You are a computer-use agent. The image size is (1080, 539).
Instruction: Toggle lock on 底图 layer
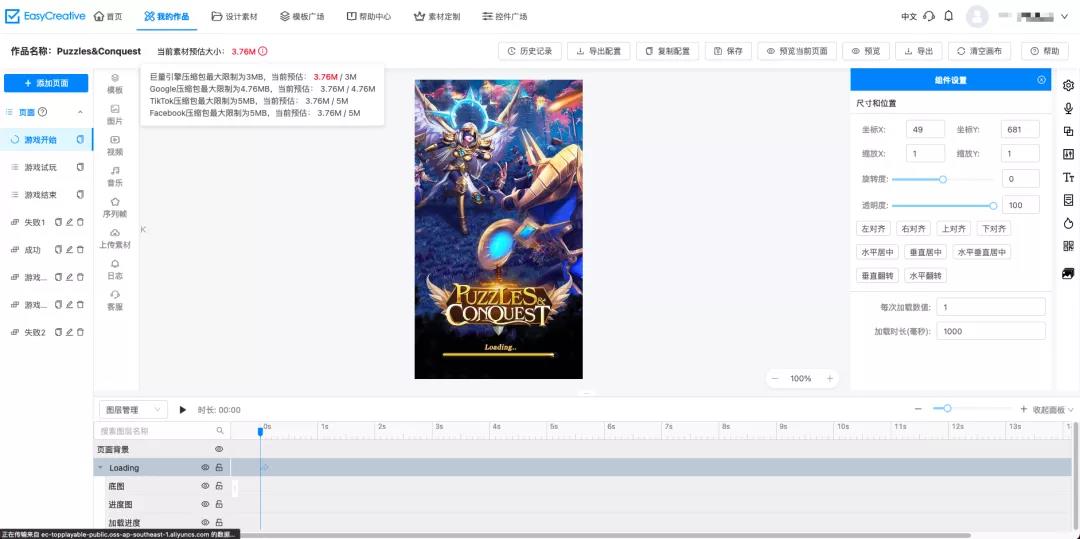[219, 486]
